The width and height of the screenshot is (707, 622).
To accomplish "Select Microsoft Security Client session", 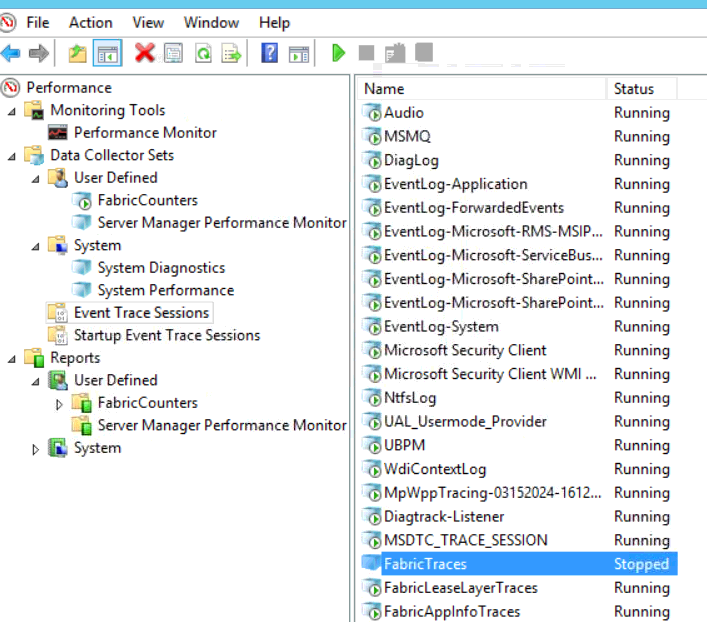I will click(465, 350).
